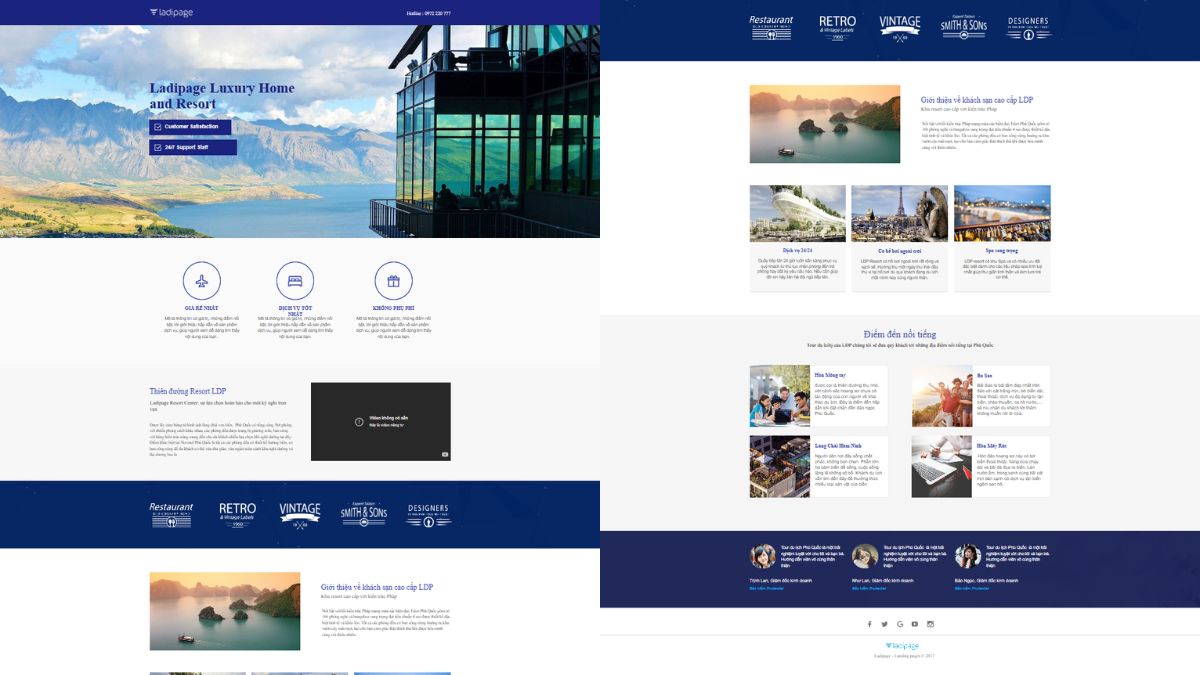Open the Twitter social icon
The width and height of the screenshot is (1200, 675).
[x=884, y=623]
